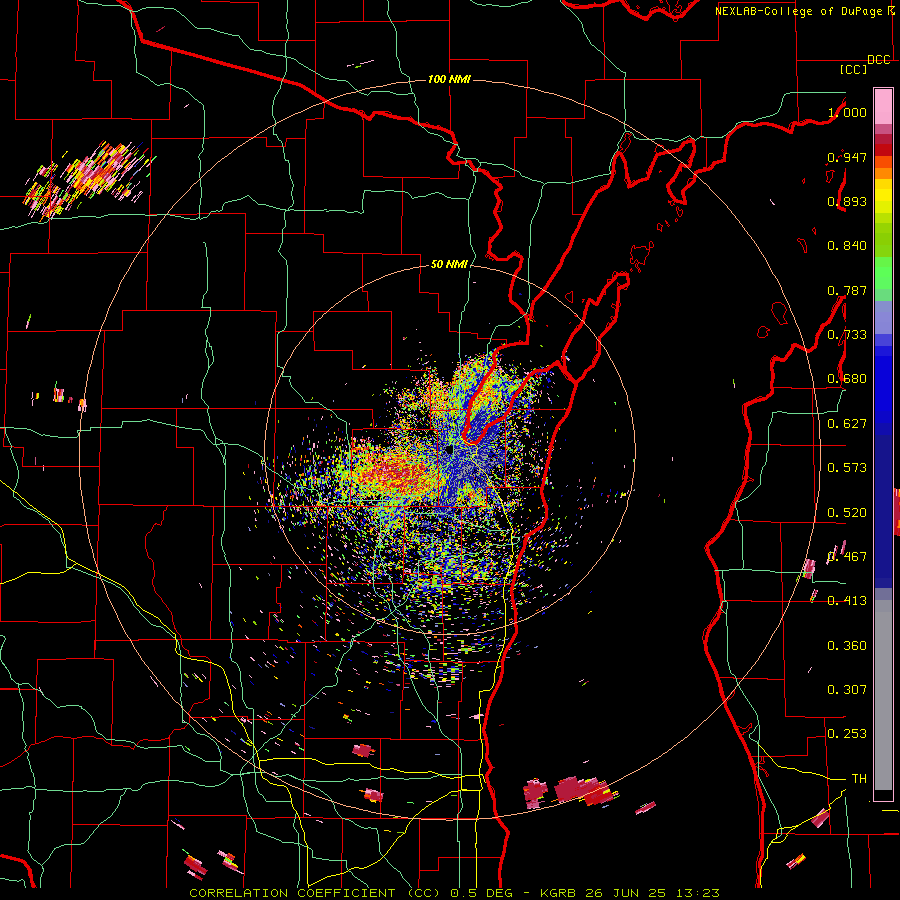Click the DCC label above the scale

879,60
